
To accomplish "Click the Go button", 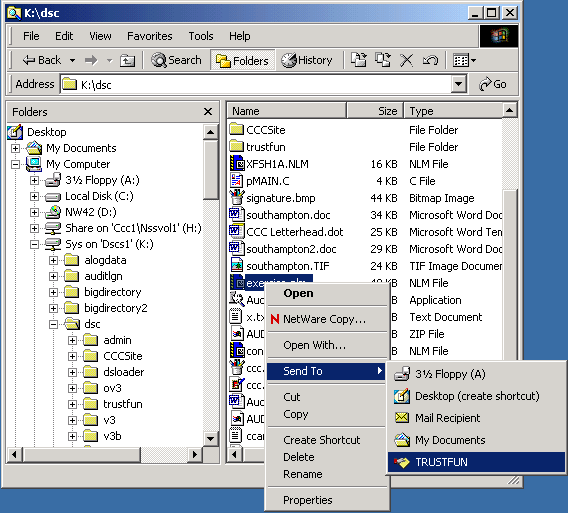I will (493, 84).
